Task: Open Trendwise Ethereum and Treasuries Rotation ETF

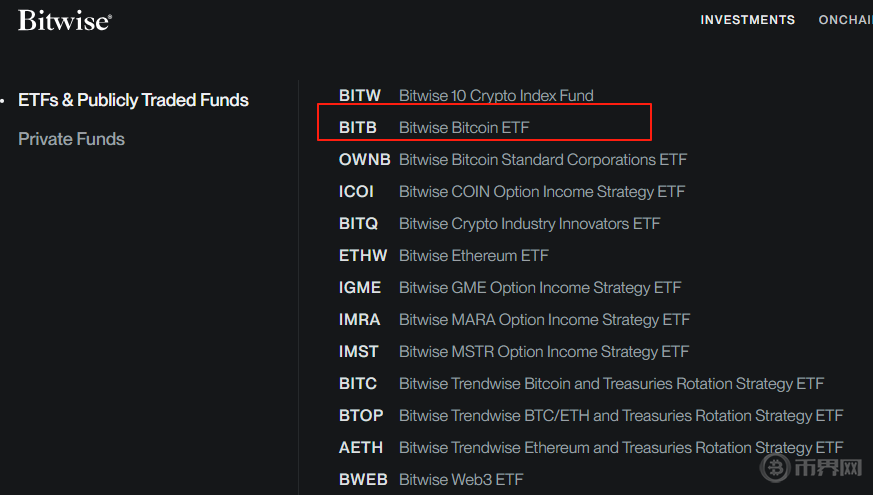Action: point(621,448)
